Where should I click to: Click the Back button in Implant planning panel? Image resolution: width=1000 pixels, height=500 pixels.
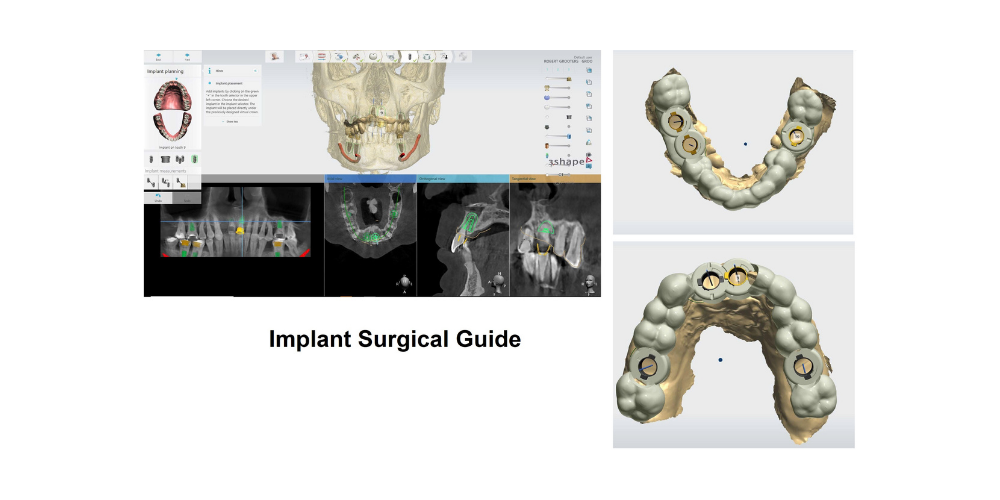159,58
